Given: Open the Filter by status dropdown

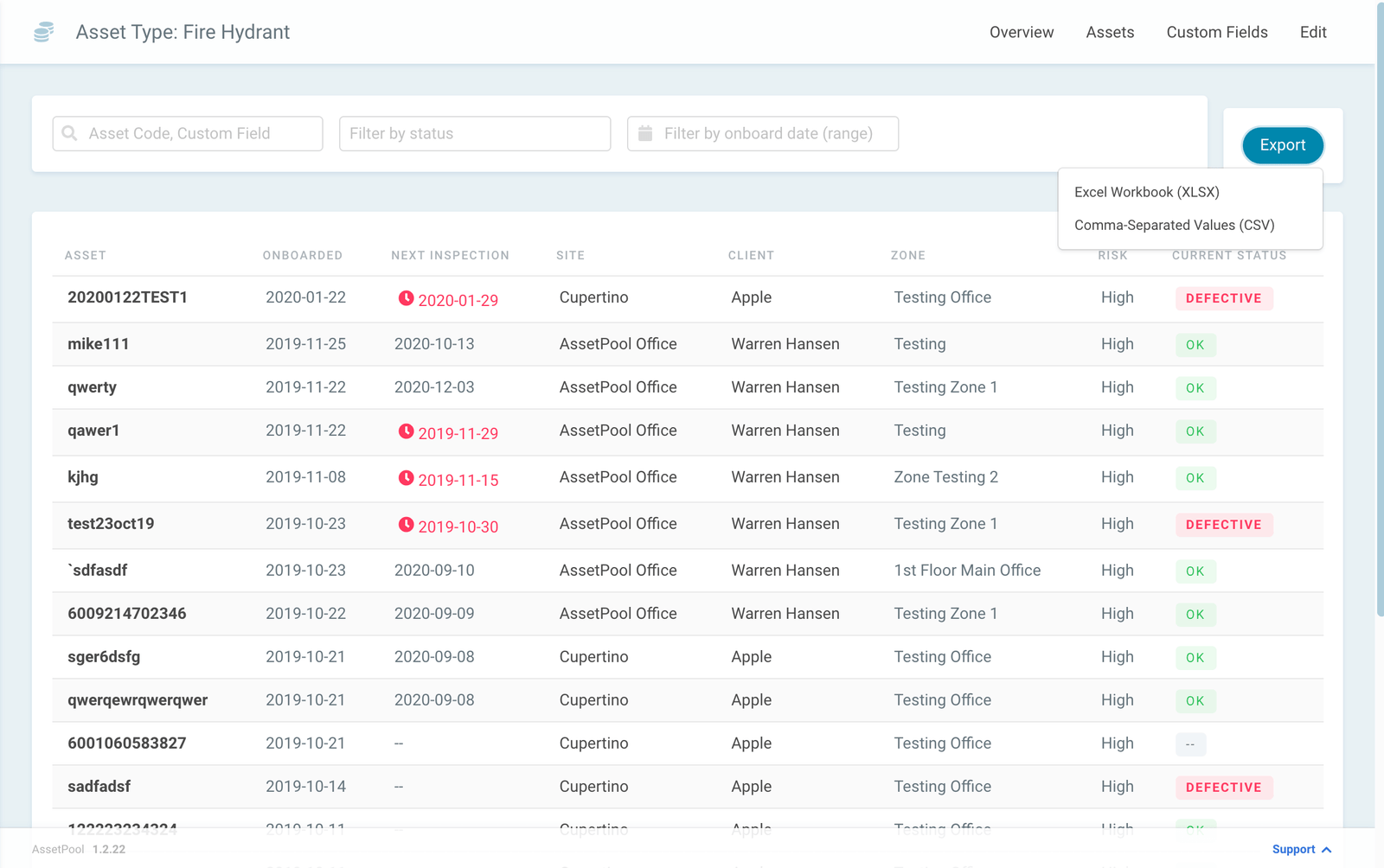Looking at the screenshot, I should pyautogui.click(x=475, y=134).
